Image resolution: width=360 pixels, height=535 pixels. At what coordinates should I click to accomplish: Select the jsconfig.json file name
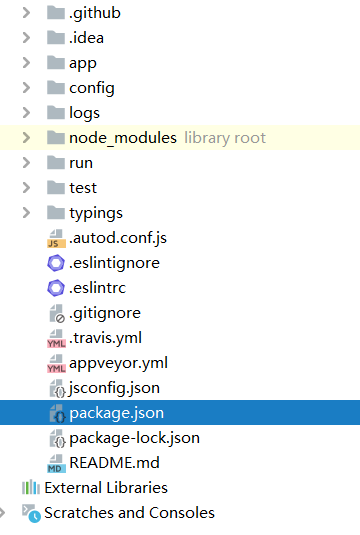pos(114,388)
